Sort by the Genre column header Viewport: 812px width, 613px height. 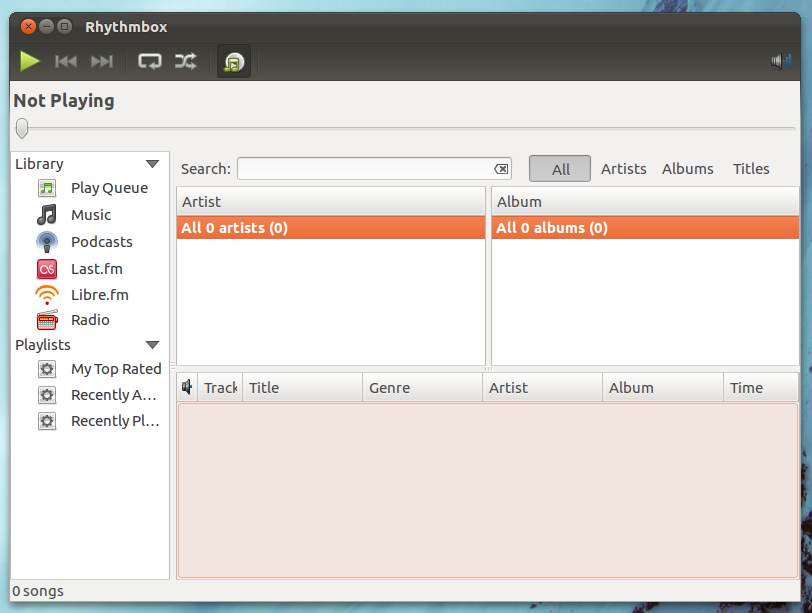[x=423, y=387]
